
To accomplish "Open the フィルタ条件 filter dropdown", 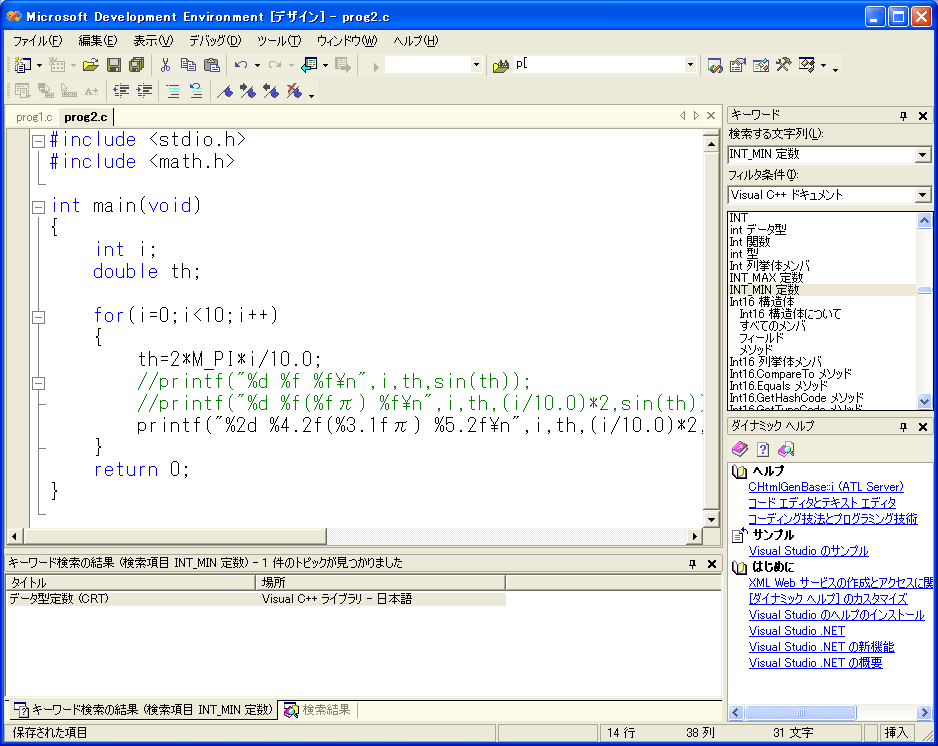I will pyautogui.click(x=922, y=195).
